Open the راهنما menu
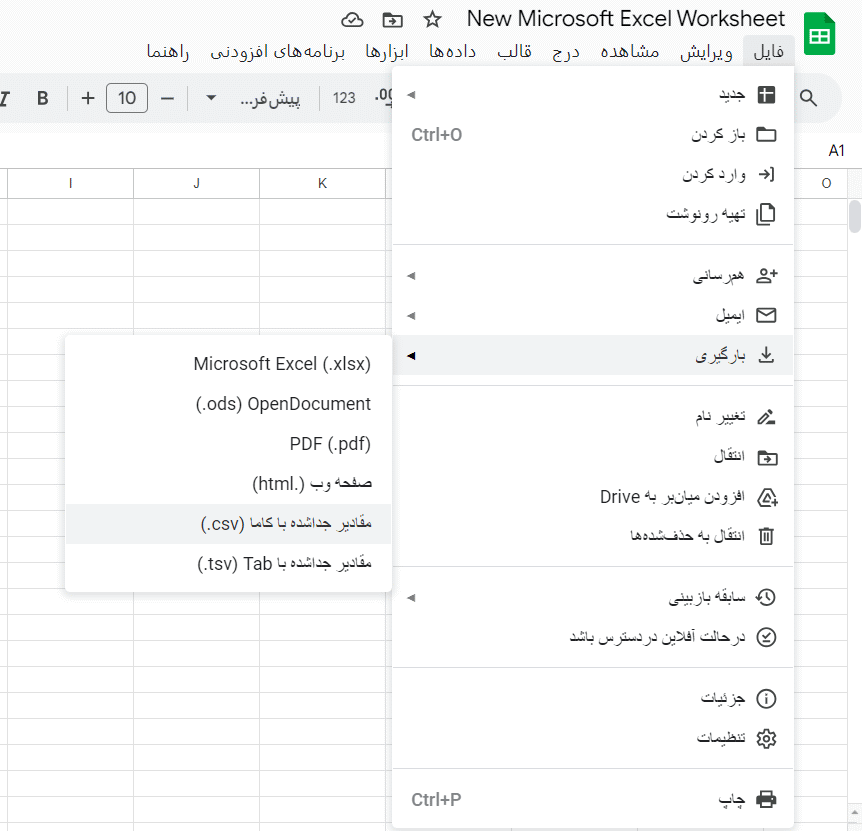862x831 pixels. tap(168, 52)
